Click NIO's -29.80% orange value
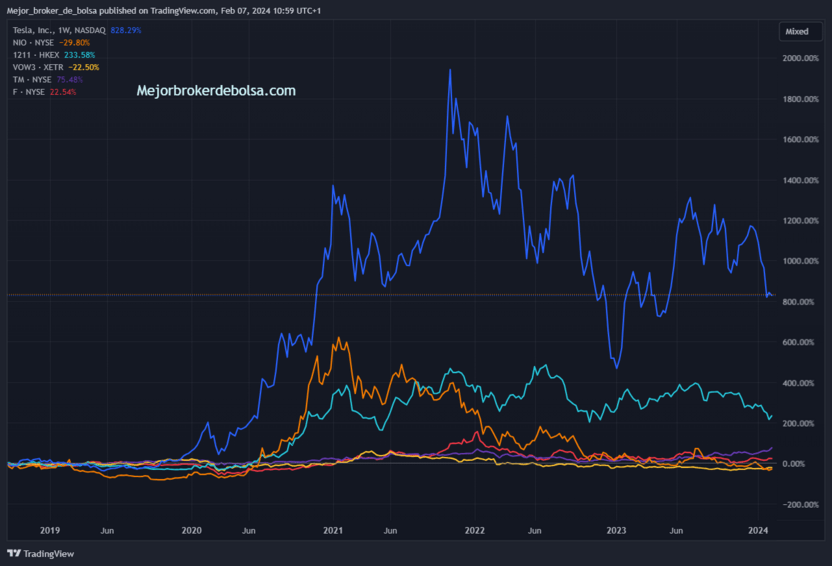 (74, 42)
